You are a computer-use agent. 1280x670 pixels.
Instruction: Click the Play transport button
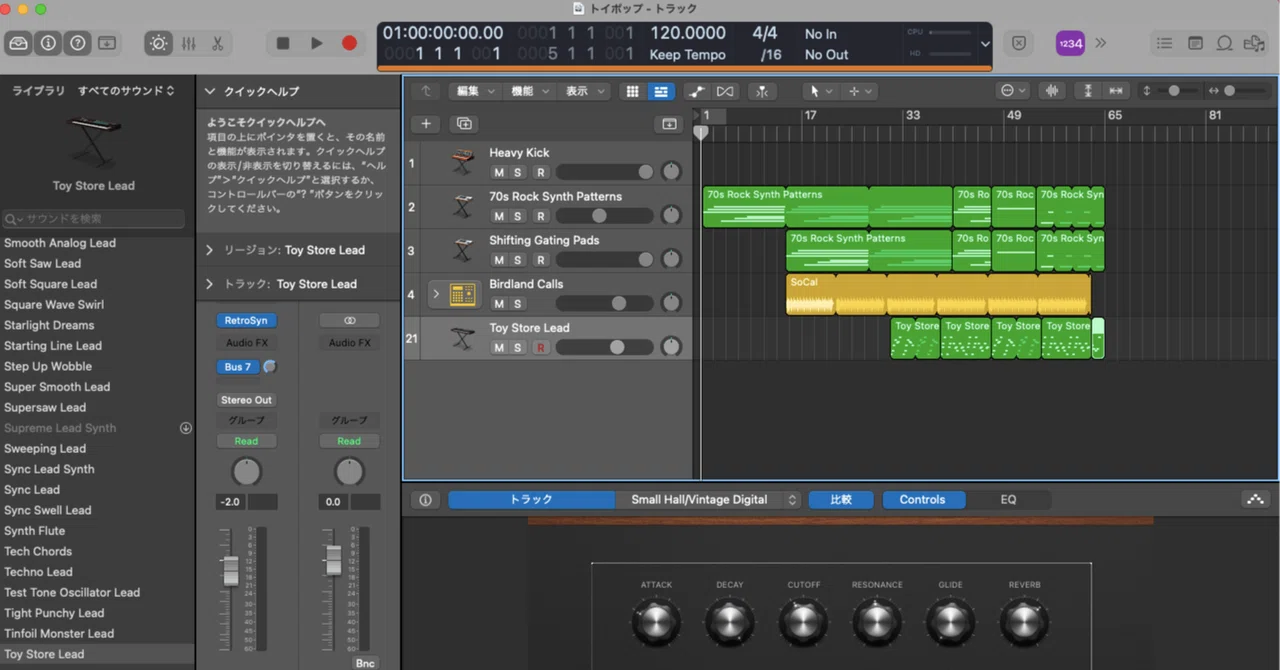316,43
